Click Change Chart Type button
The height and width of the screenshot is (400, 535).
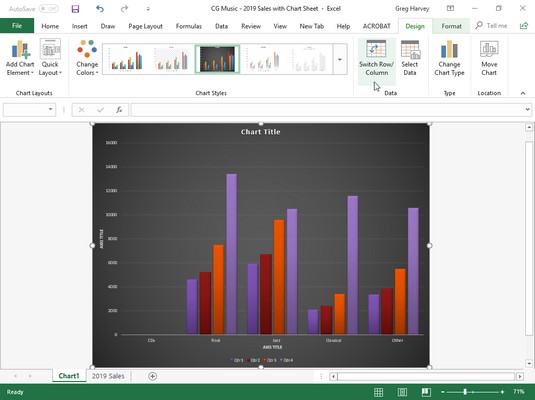click(449, 58)
